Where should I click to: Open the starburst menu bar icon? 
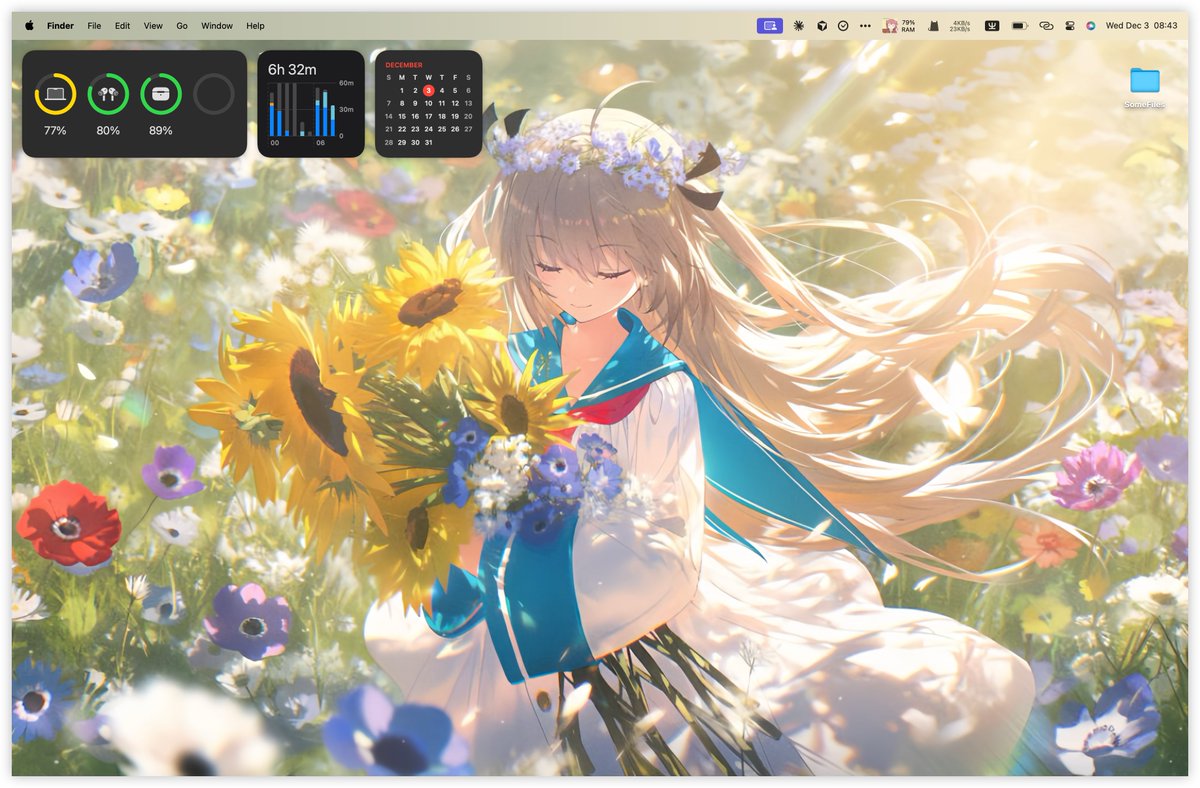[x=798, y=26]
